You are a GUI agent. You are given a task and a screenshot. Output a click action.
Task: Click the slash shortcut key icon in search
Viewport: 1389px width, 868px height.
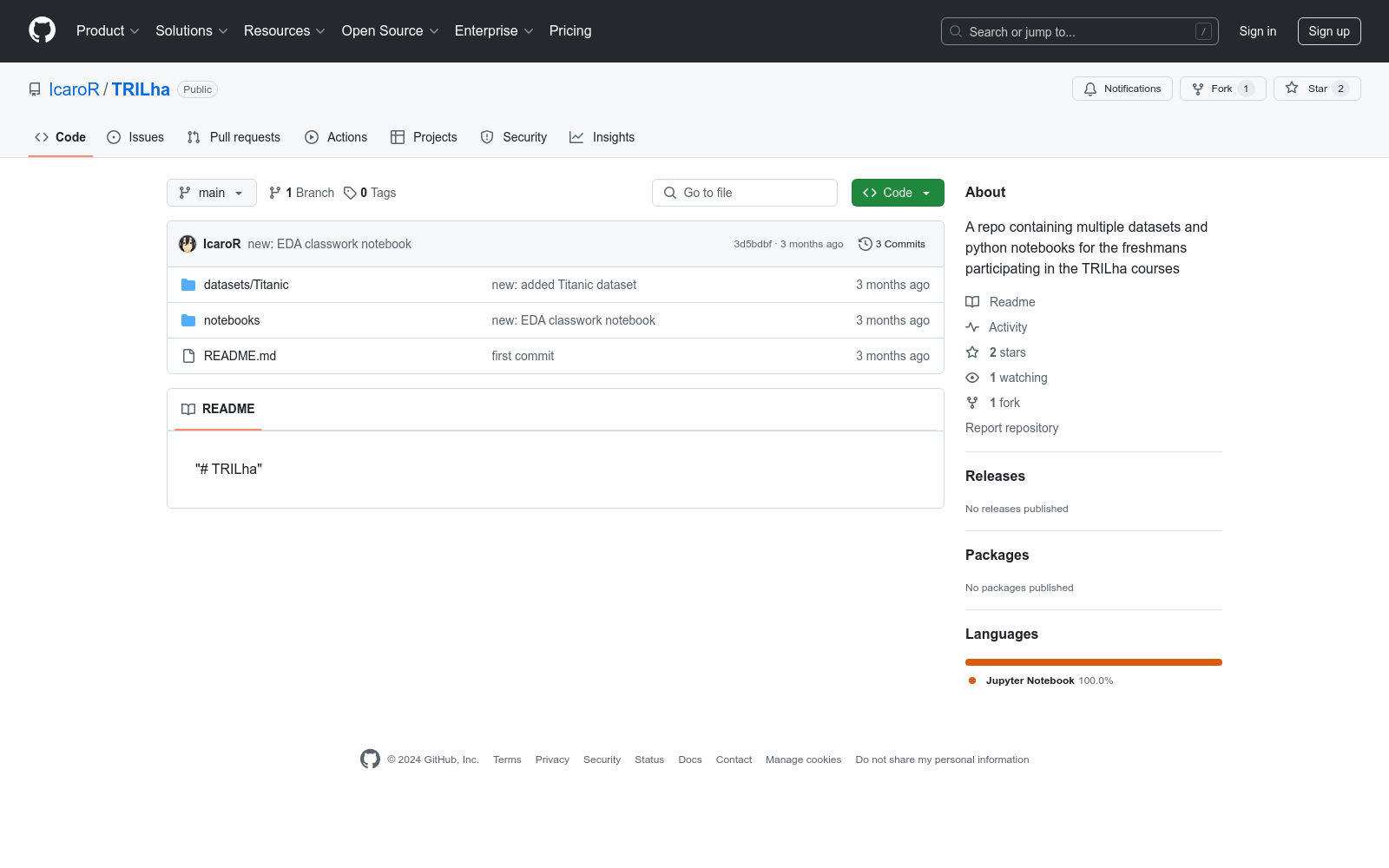click(x=1203, y=31)
